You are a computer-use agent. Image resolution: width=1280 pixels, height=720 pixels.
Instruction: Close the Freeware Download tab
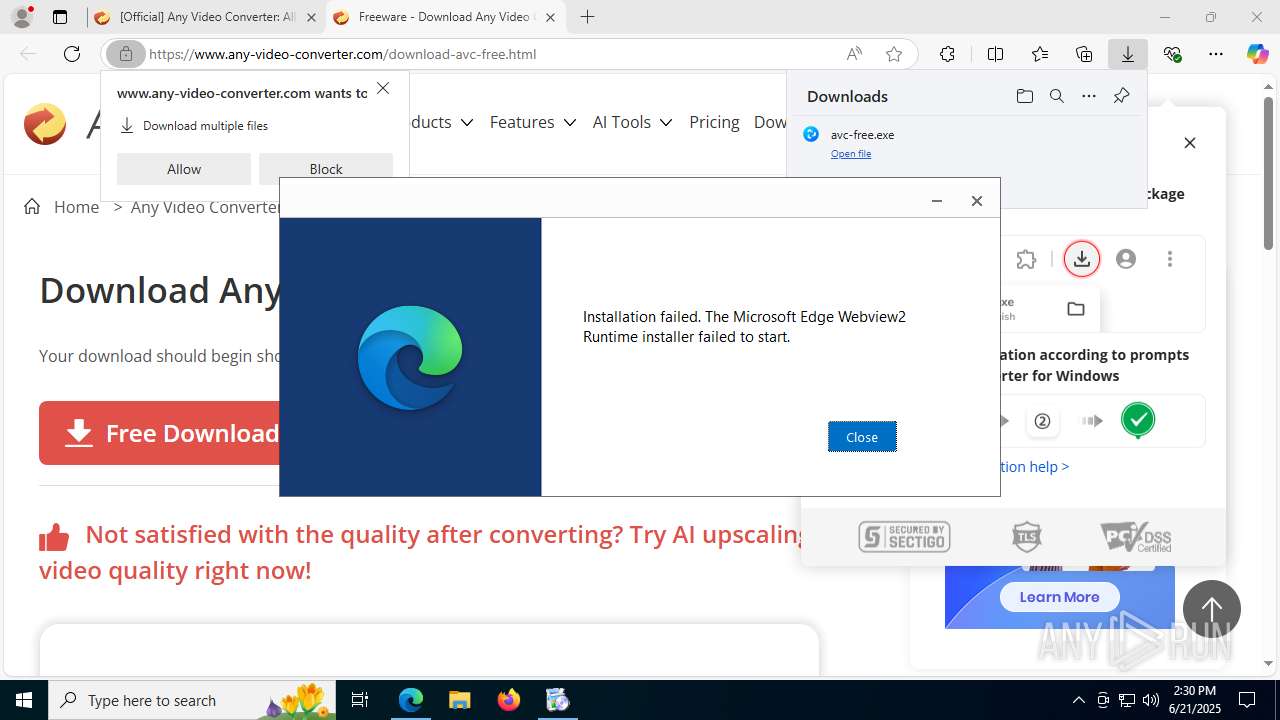coord(550,17)
